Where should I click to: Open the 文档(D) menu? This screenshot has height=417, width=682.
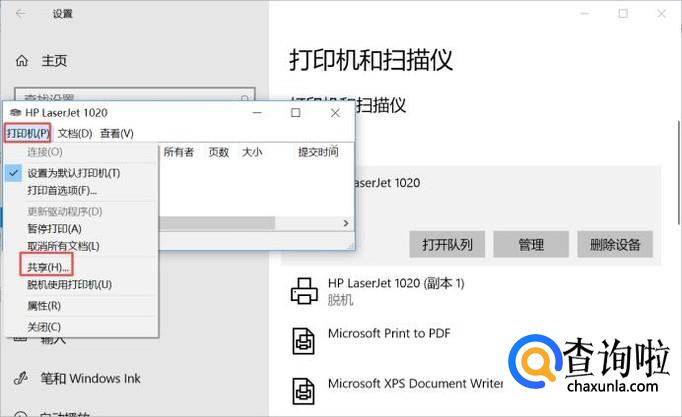point(75,133)
